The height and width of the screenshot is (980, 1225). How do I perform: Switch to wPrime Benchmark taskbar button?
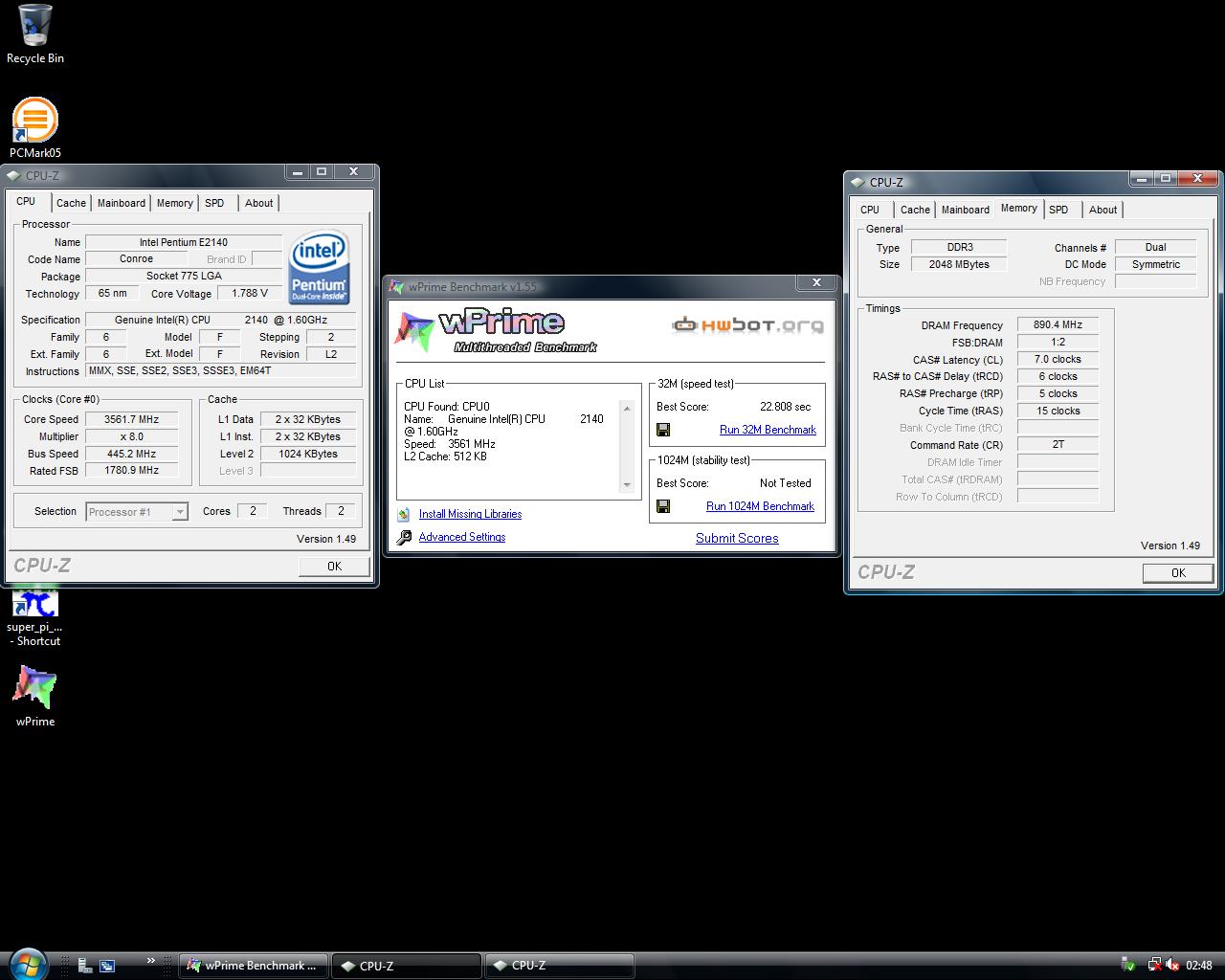tap(254, 966)
